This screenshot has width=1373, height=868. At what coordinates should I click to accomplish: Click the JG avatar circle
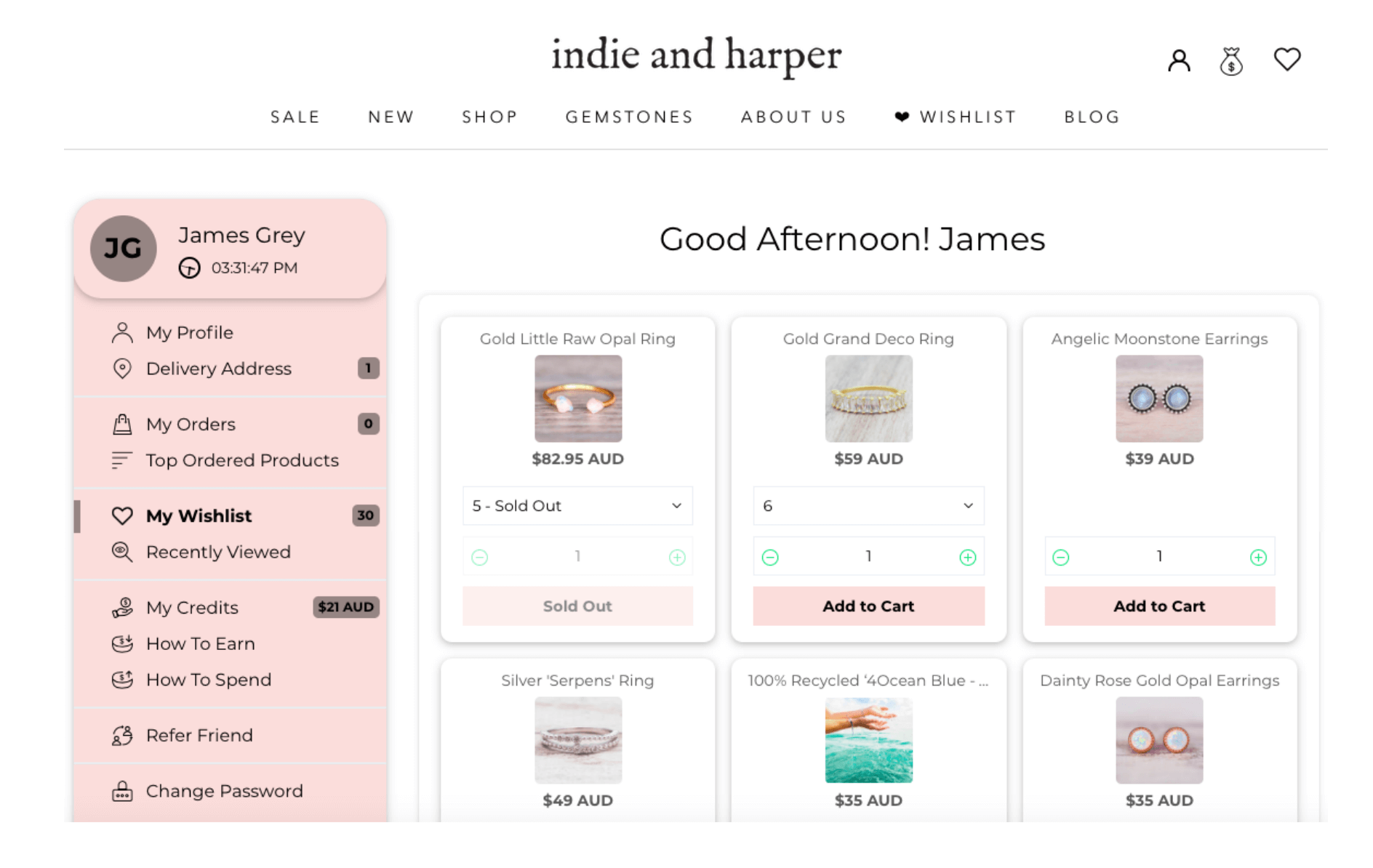pos(123,249)
